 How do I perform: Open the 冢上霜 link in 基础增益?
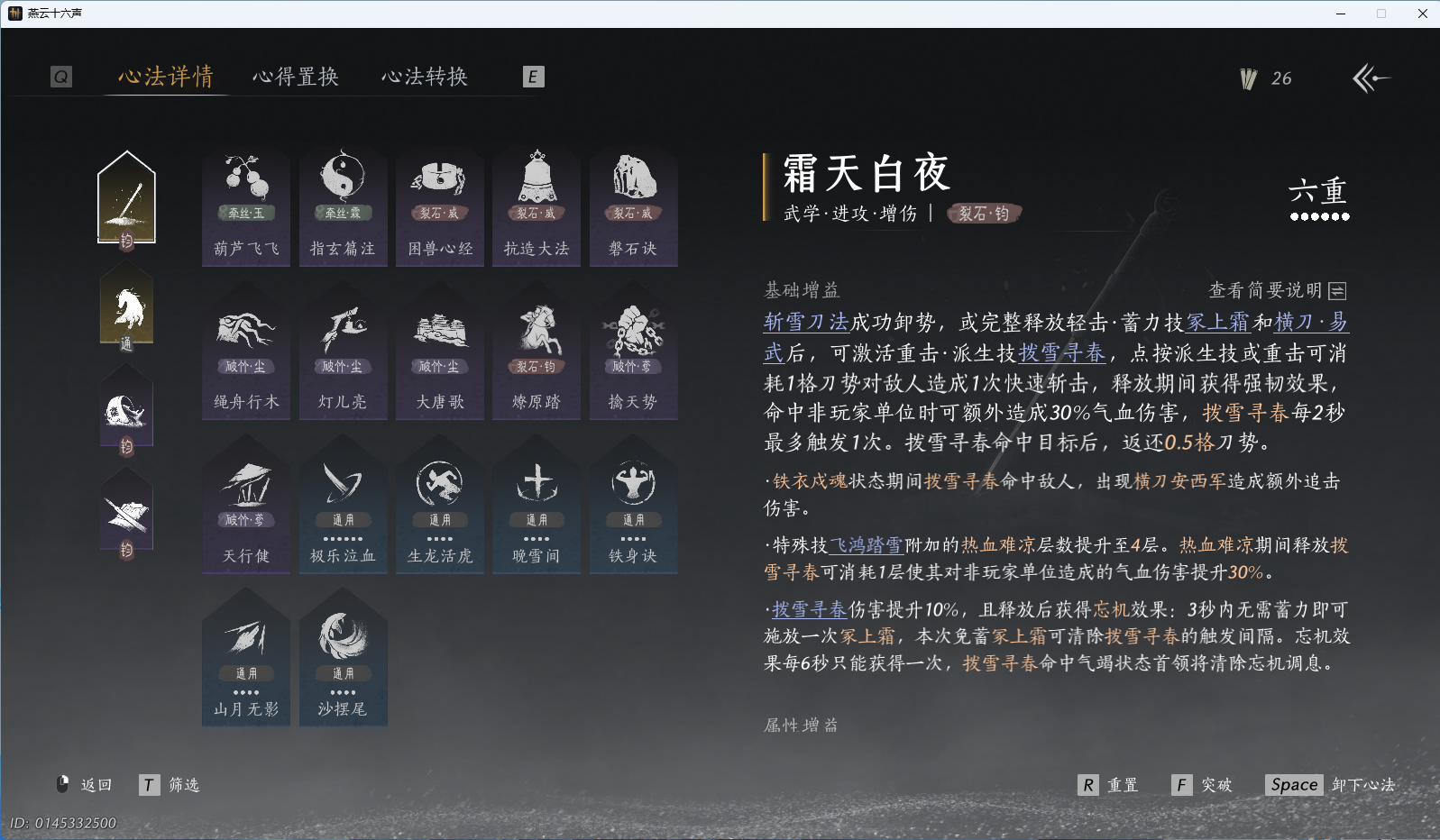pos(1219,322)
